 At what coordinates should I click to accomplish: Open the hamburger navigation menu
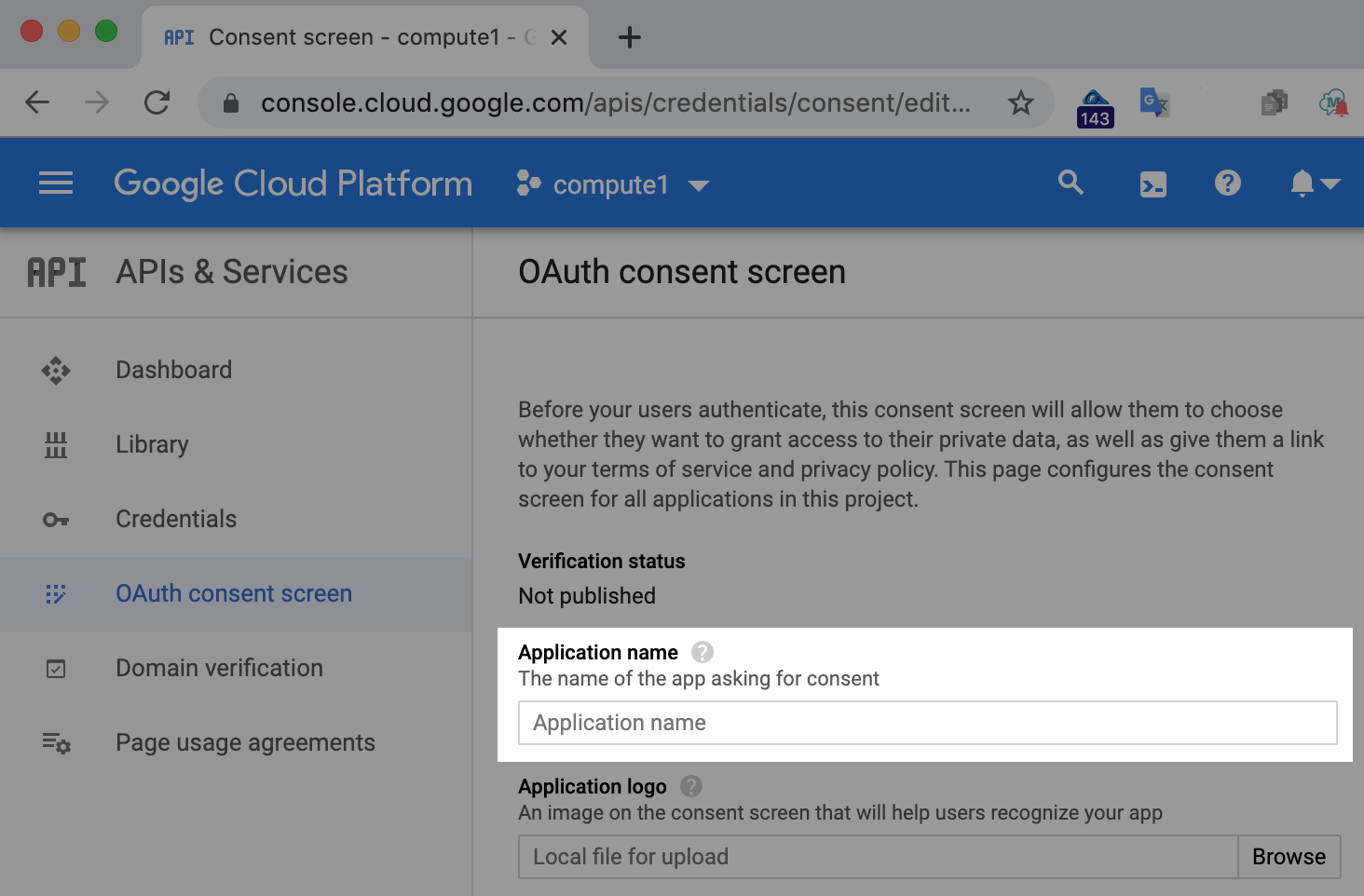click(x=56, y=183)
